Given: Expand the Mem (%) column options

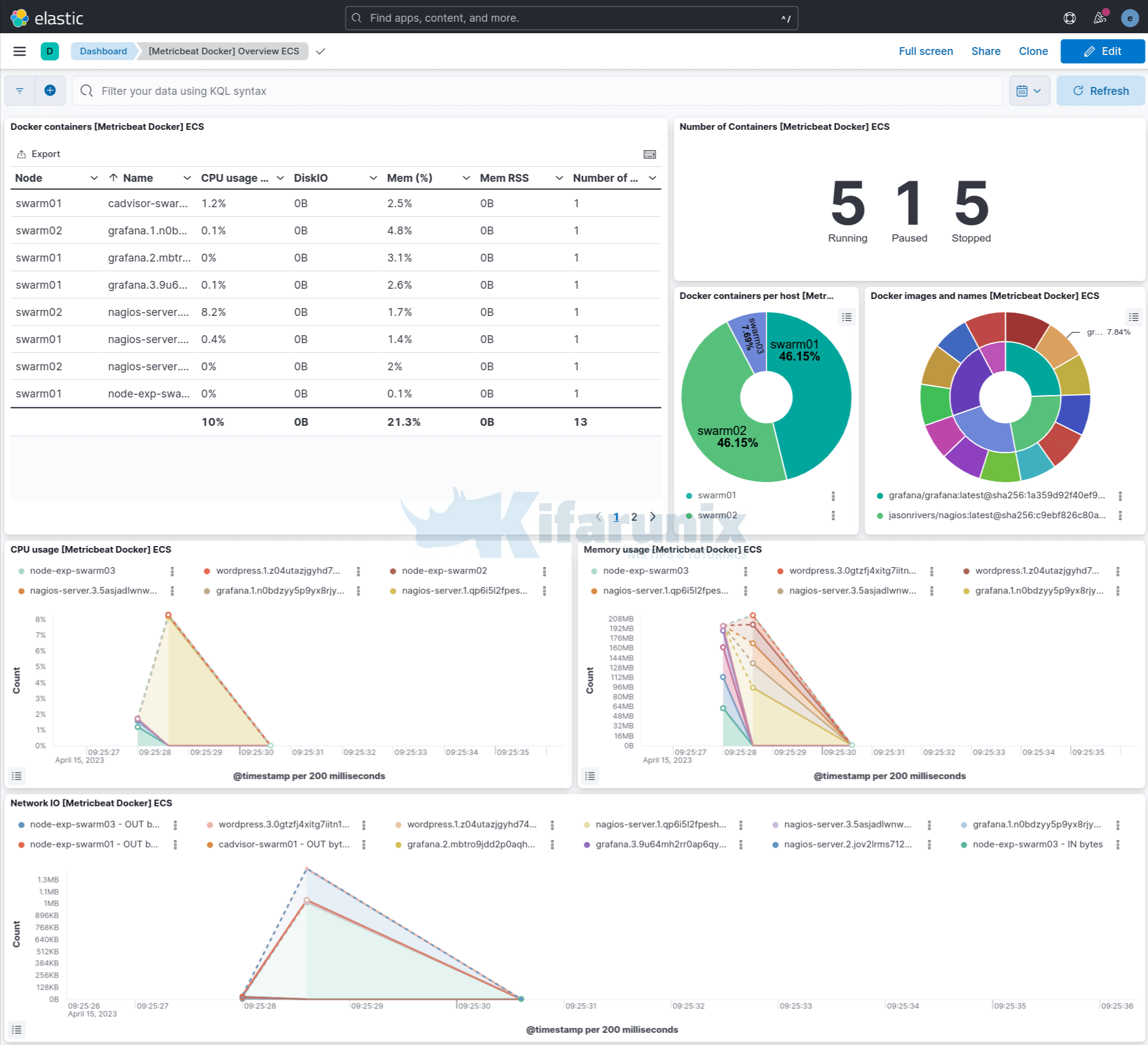Looking at the screenshot, I should tap(466, 178).
